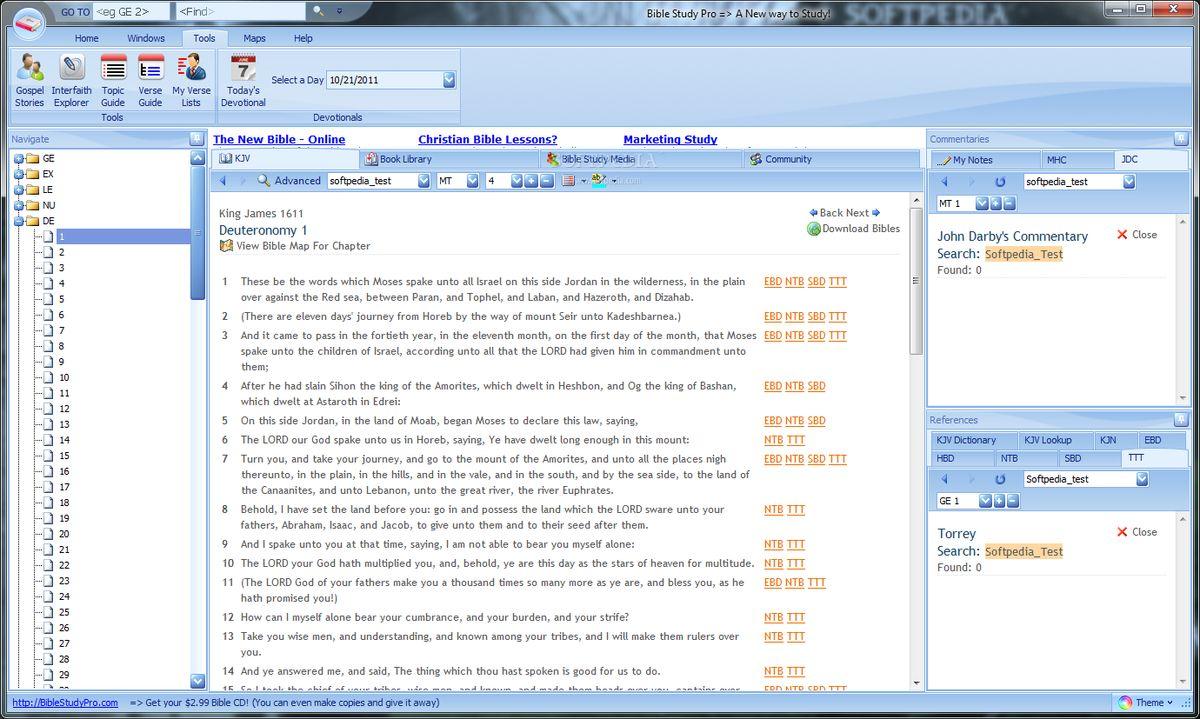This screenshot has height=719, width=1200.
Task: Open Gospel Stories tool
Action: click(30, 80)
